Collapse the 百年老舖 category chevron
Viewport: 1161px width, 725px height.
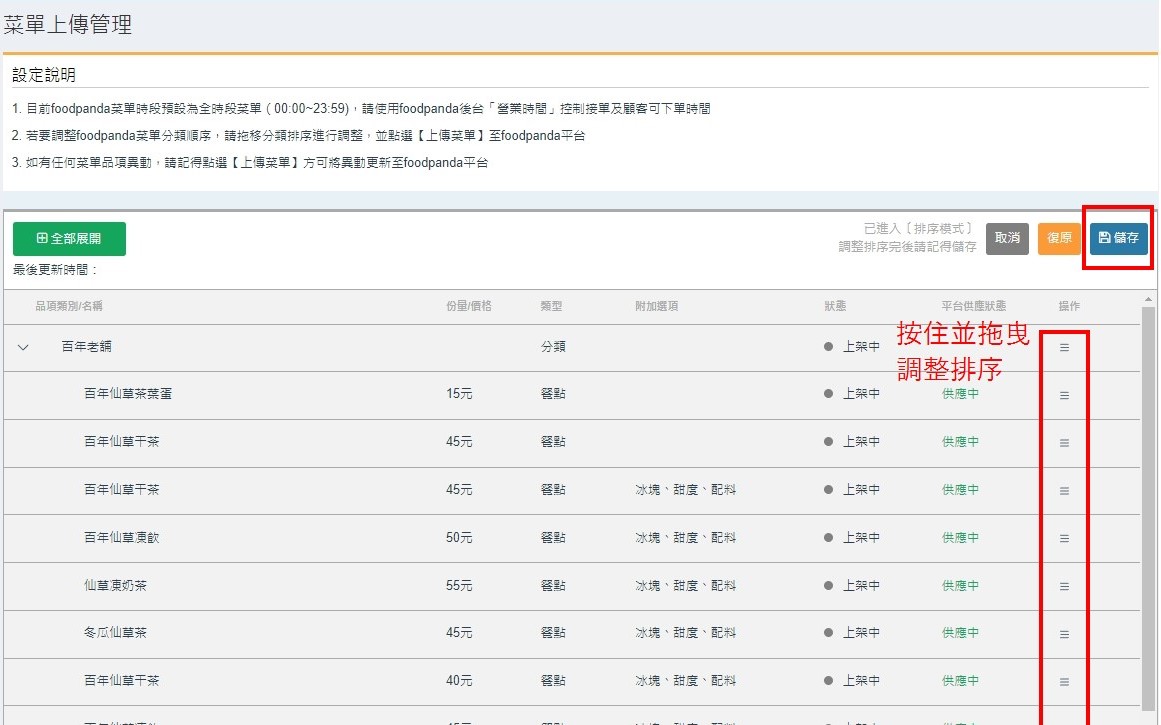24,347
